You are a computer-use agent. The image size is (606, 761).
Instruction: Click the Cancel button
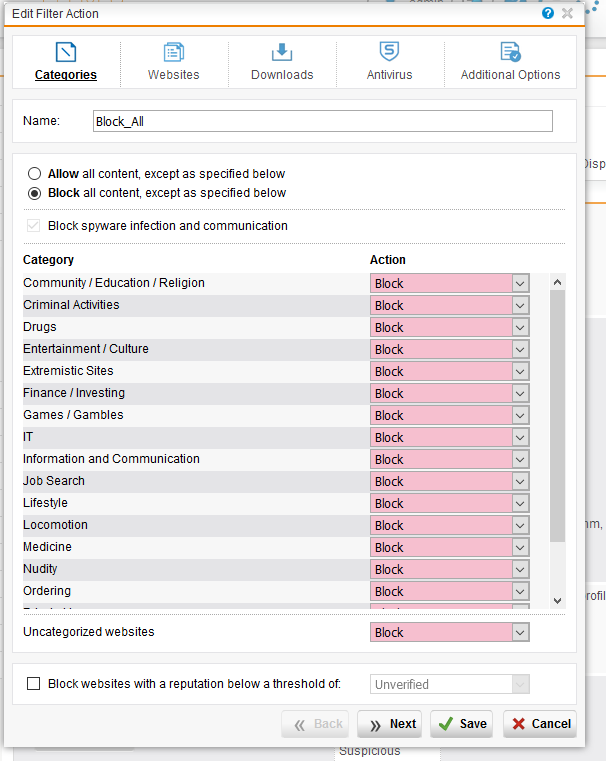(x=540, y=724)
